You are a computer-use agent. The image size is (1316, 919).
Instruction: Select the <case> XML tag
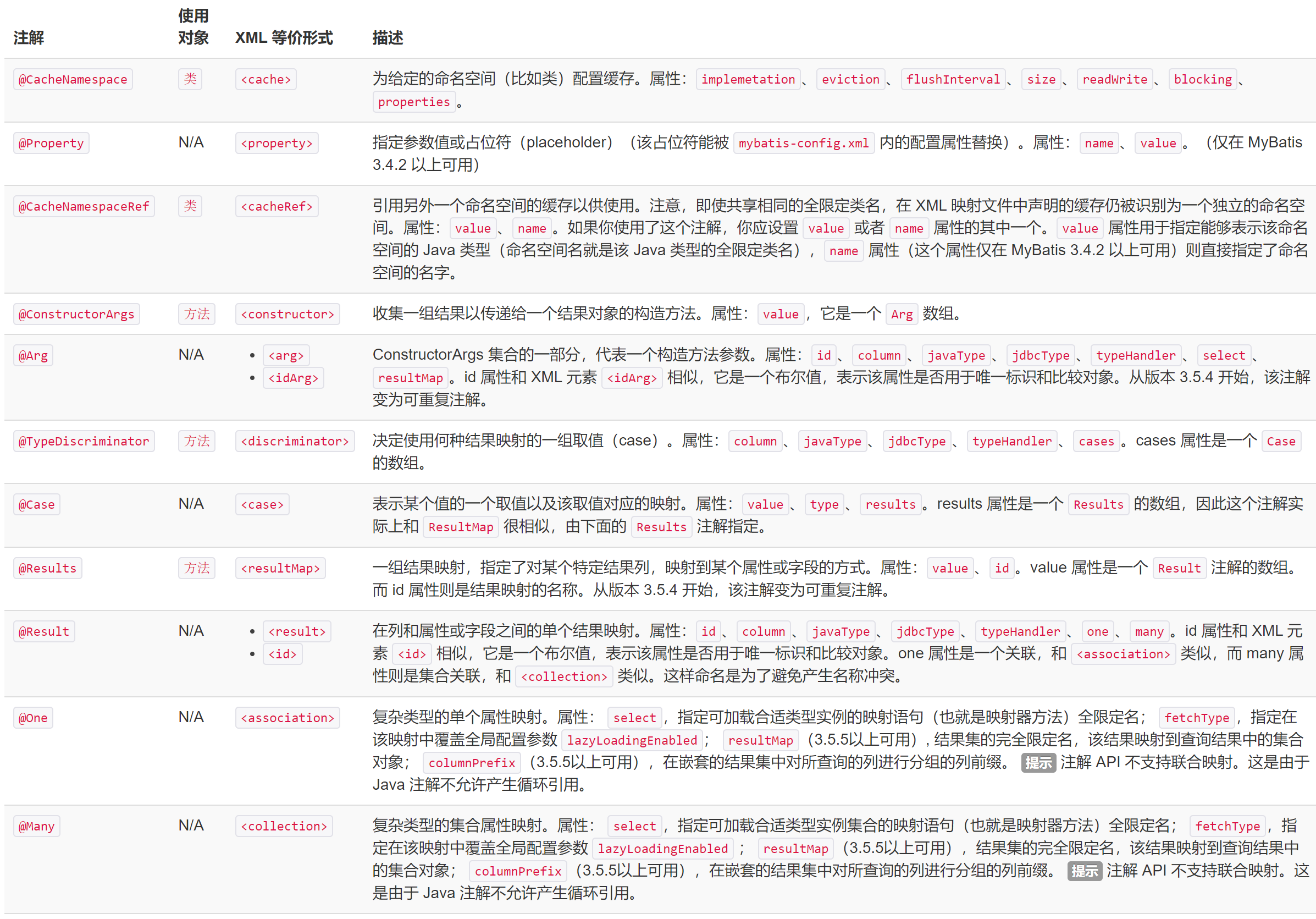[262, 504]
